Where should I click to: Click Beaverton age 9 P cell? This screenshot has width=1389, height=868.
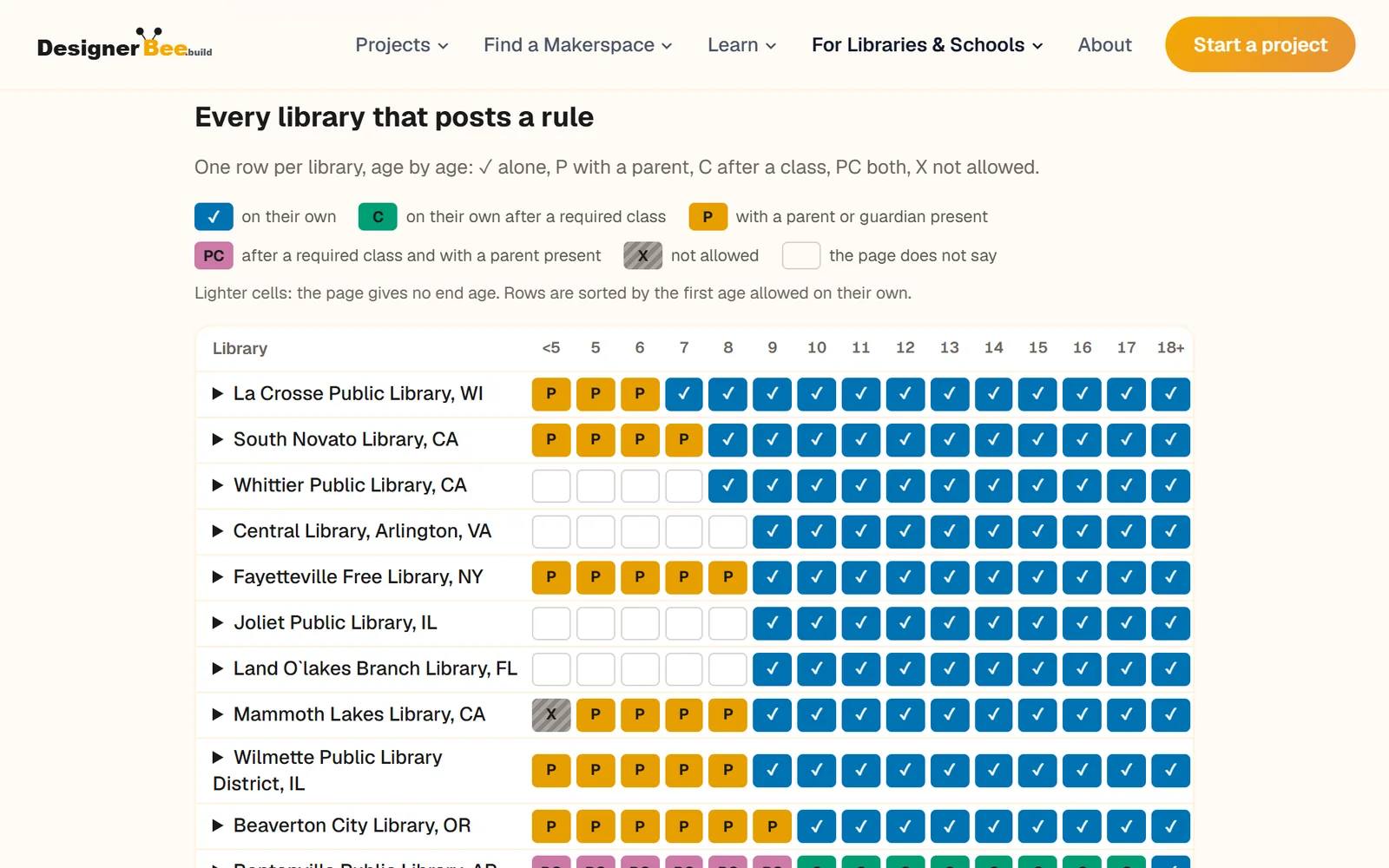pyautogui.click(x=773, y=826)
